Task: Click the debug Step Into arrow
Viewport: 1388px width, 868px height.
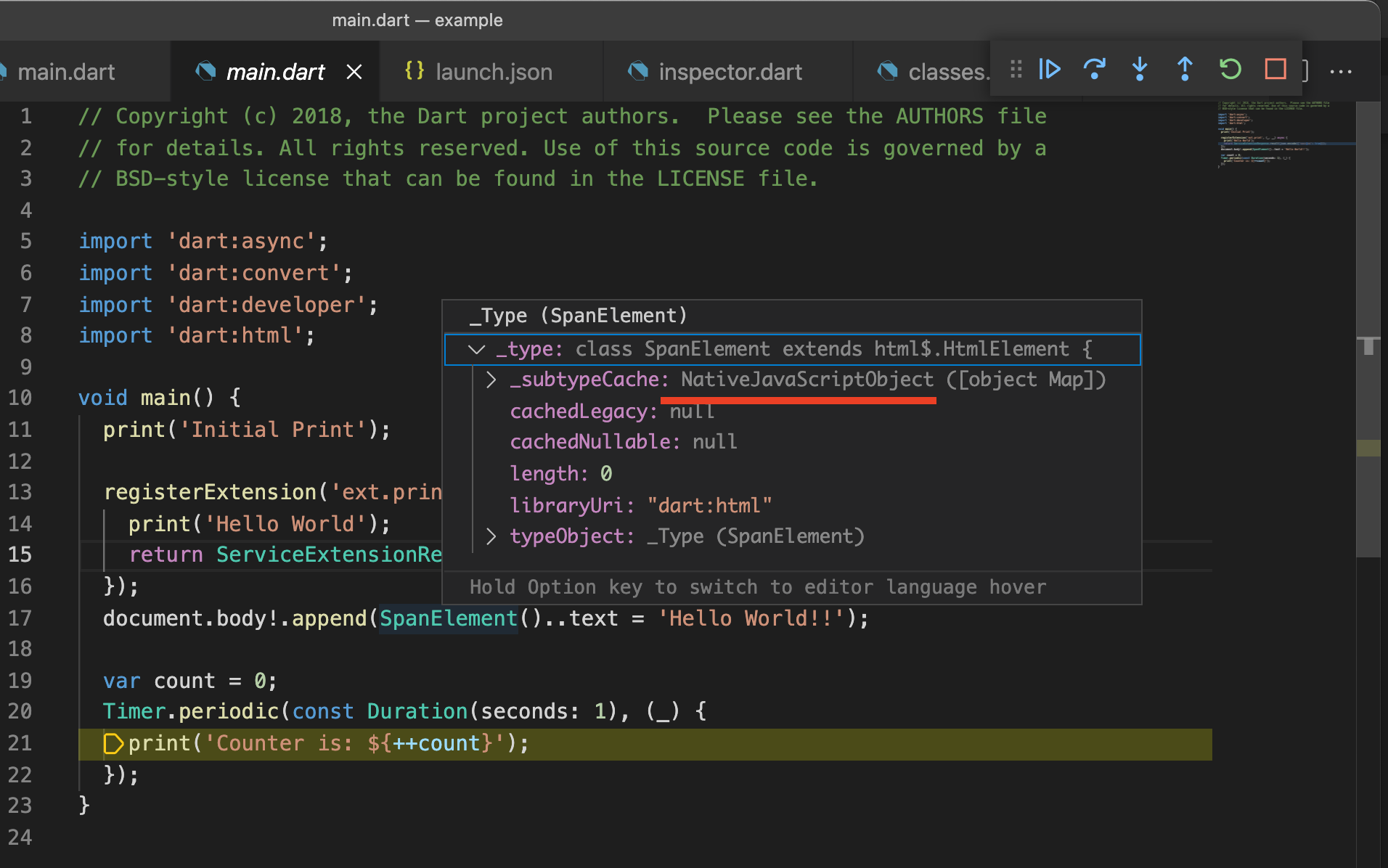Action: tap(1140, 70)
